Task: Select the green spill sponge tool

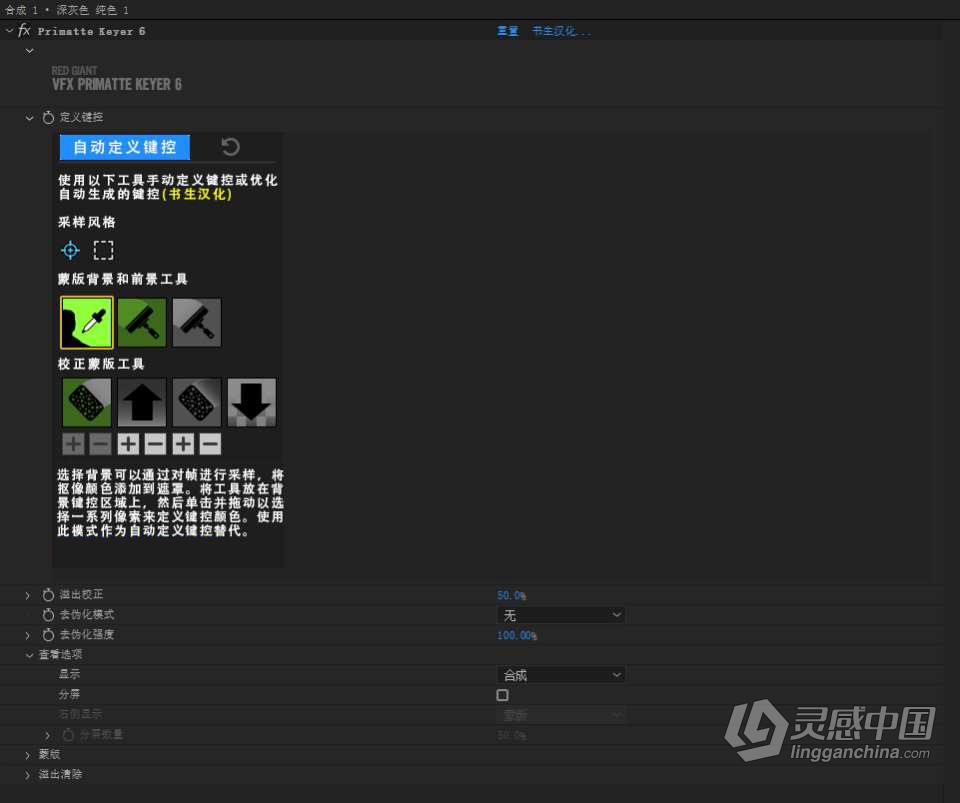Action: [87, 402]
